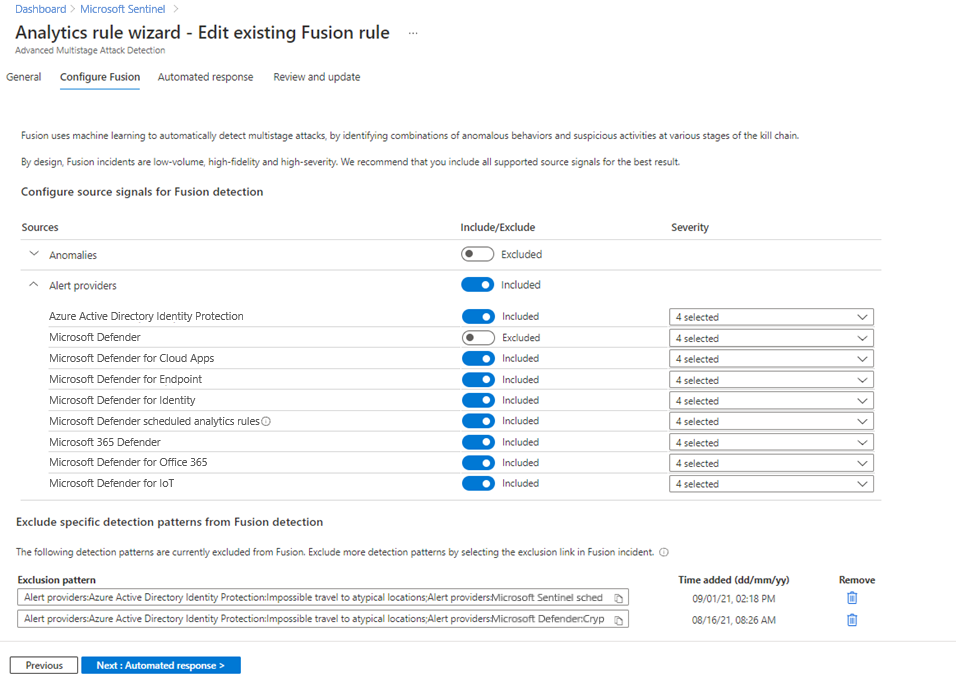Click info icon beside scheduled analytics rules
This screenshot has height=677, width=956.
(x=266, y=421)
